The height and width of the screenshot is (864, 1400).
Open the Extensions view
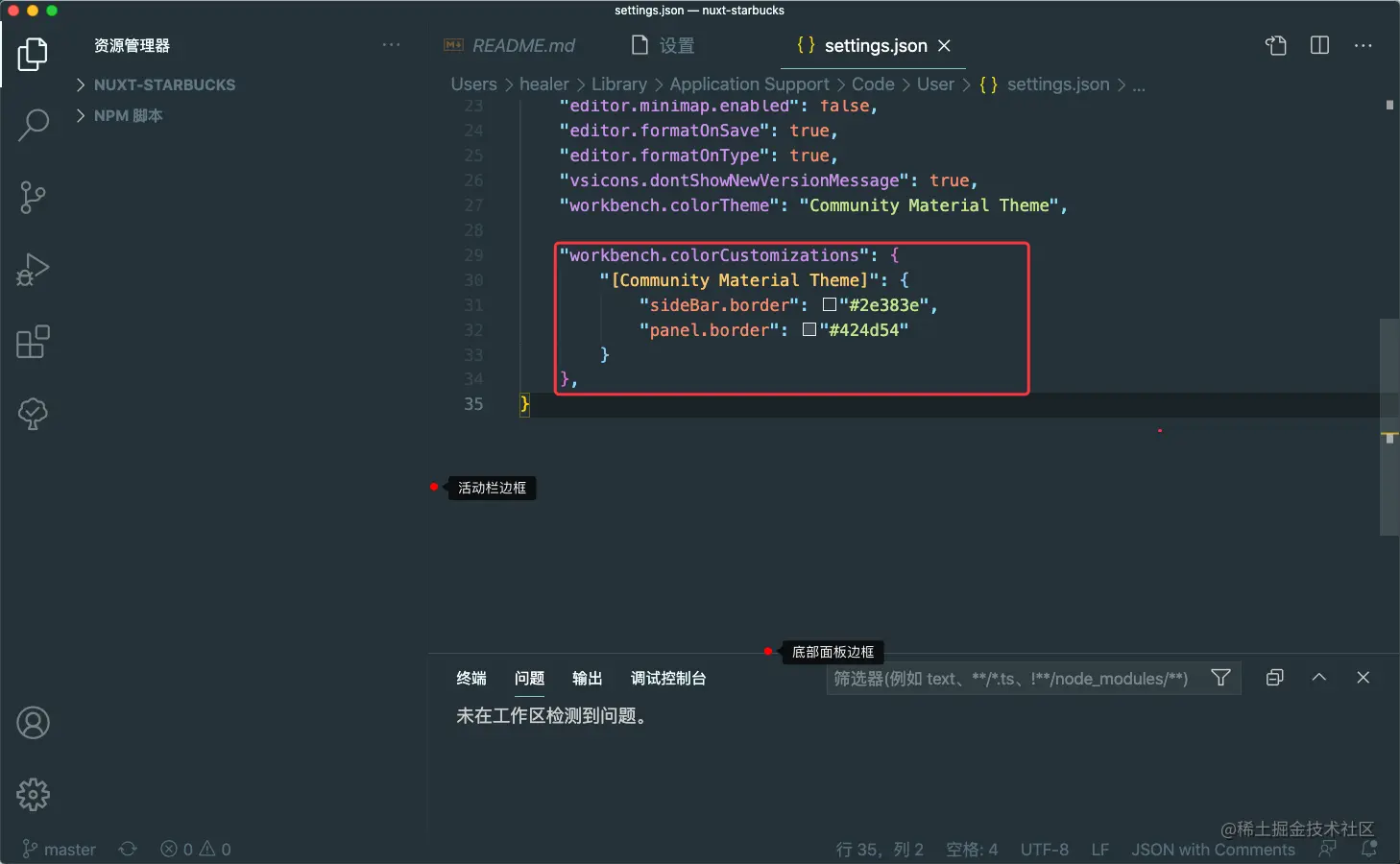(33, 342)
